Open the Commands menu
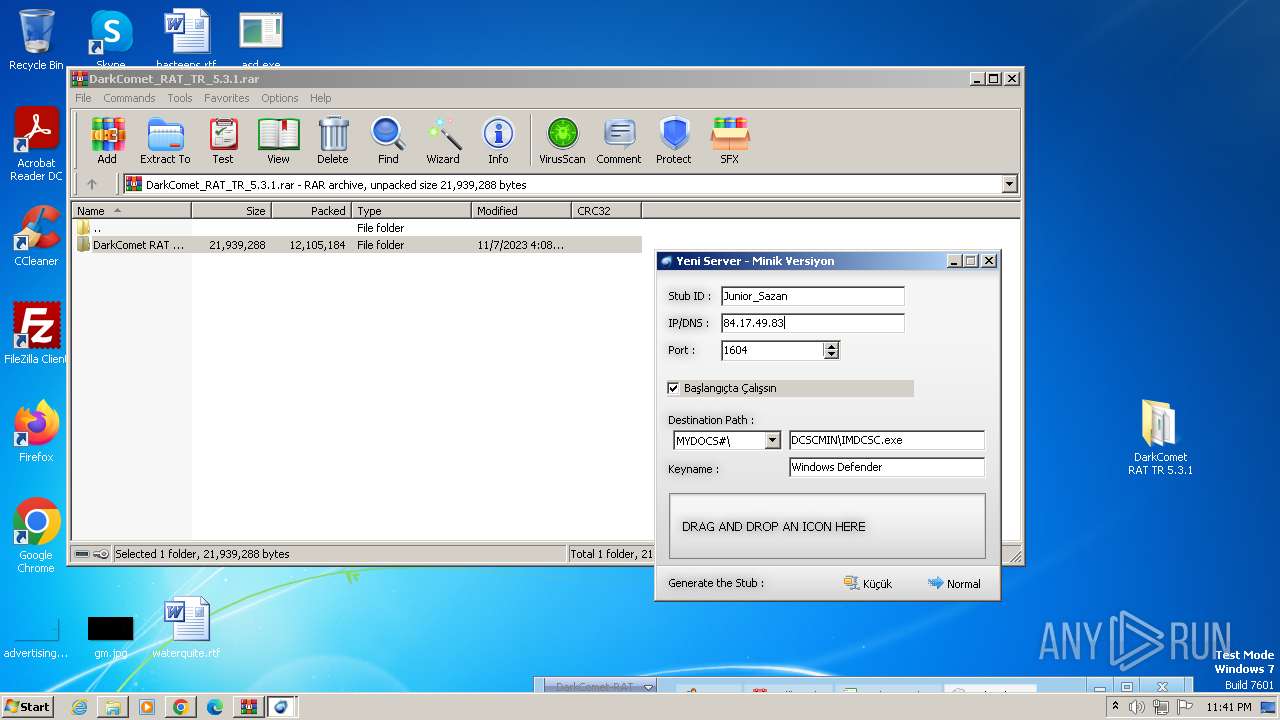Screen dimensions: 1280x720 tap(129, 98)
